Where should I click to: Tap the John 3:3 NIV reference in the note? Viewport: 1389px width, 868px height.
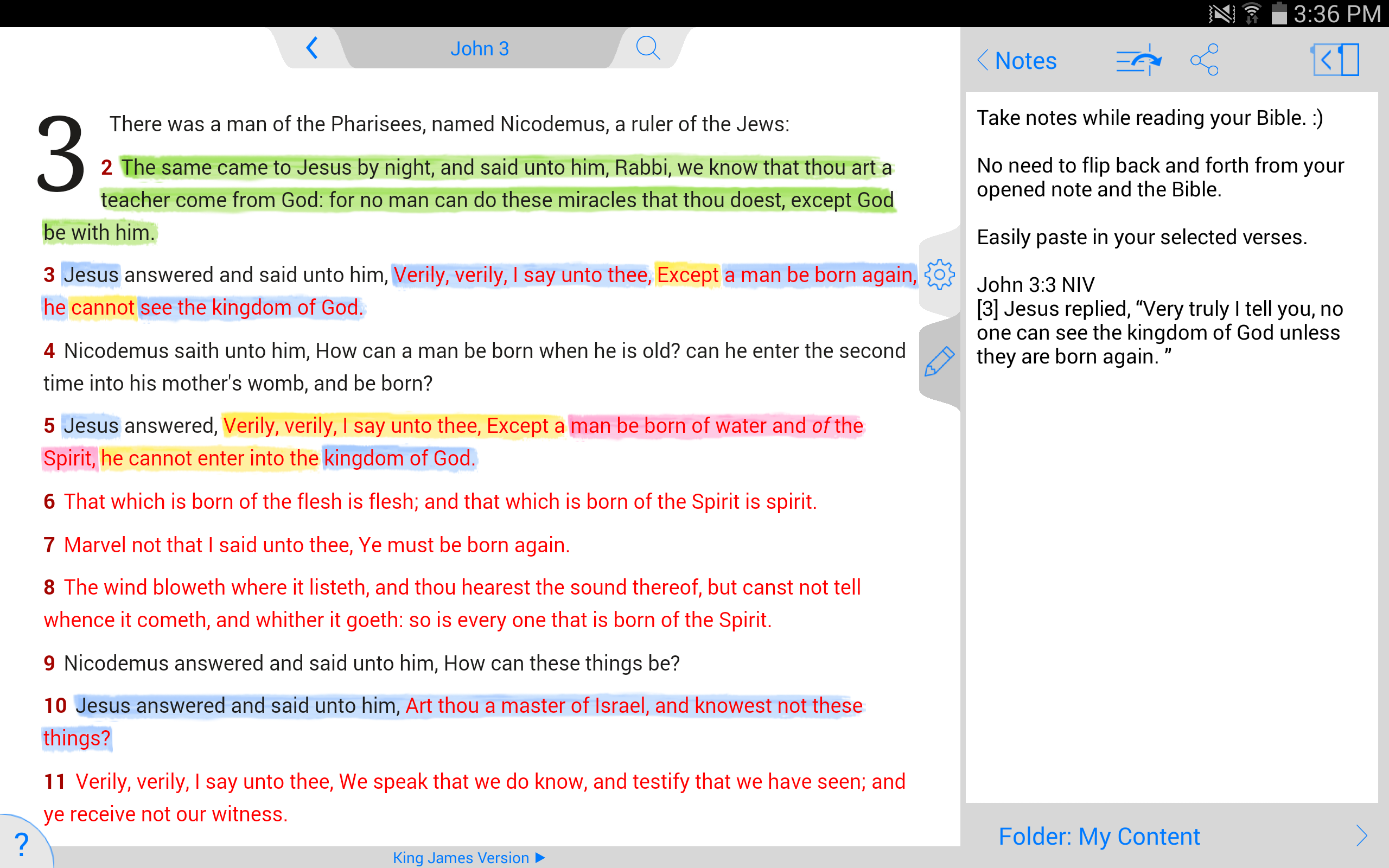[x=1036, y=284]
